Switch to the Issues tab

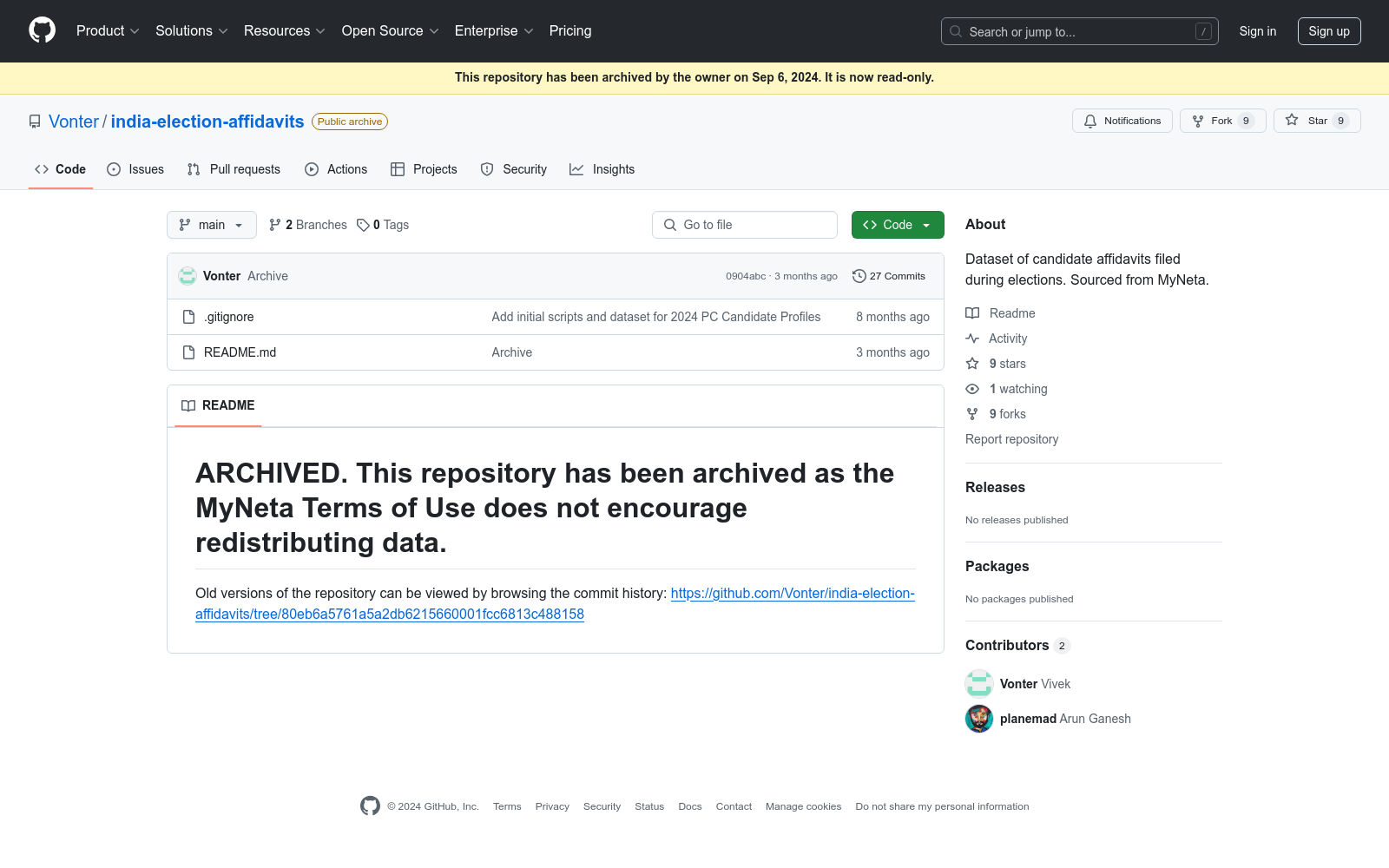coord(135,169)
